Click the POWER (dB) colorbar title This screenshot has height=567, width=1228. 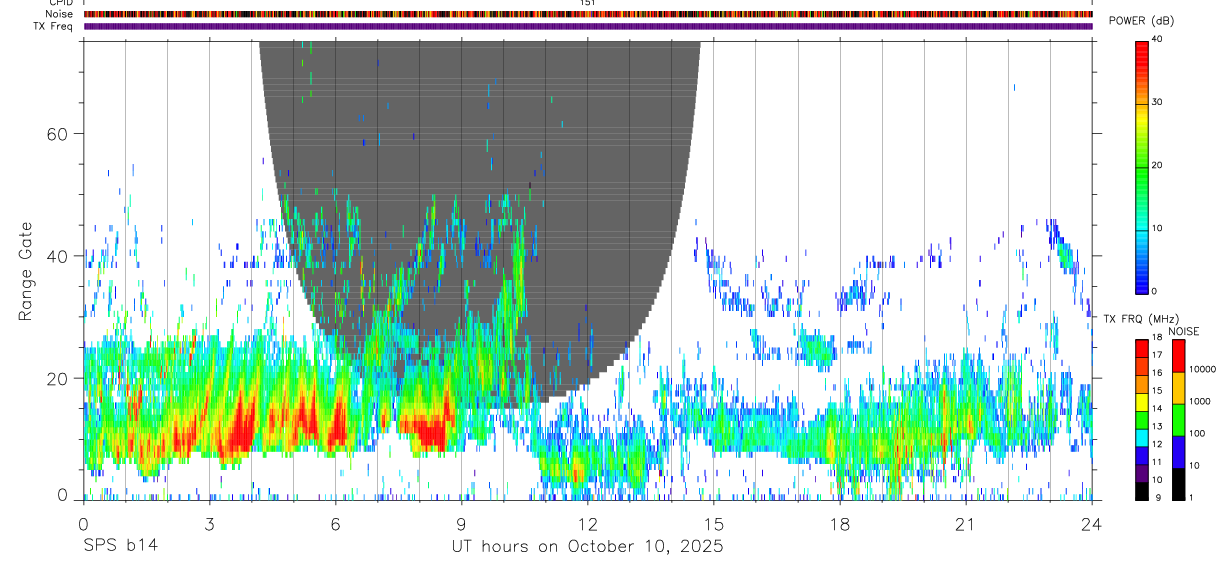tap(1141, 21)
